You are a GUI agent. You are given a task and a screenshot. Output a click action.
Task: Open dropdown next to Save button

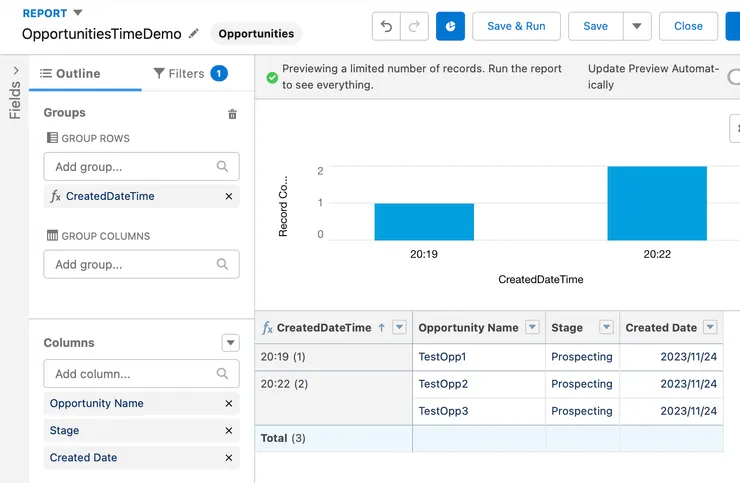[636, 27]
